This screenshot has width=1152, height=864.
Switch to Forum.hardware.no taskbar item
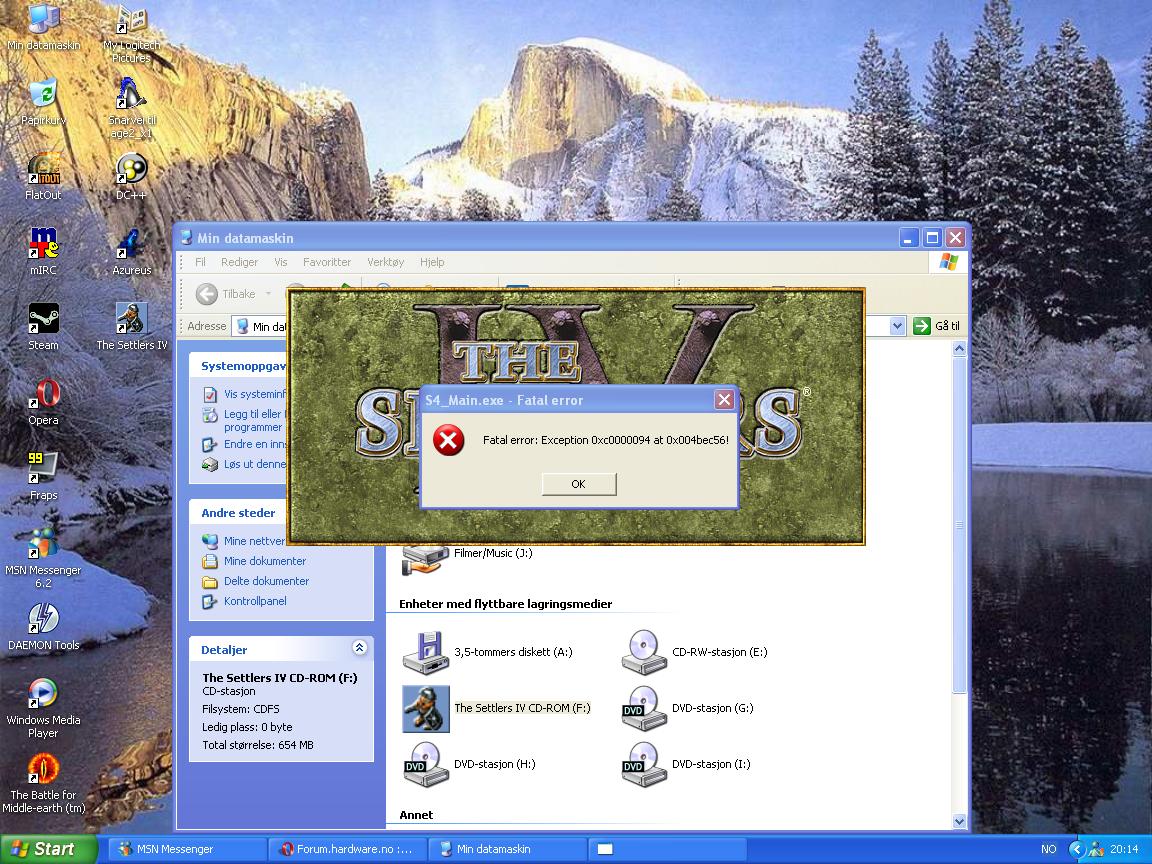pos(348,849)
